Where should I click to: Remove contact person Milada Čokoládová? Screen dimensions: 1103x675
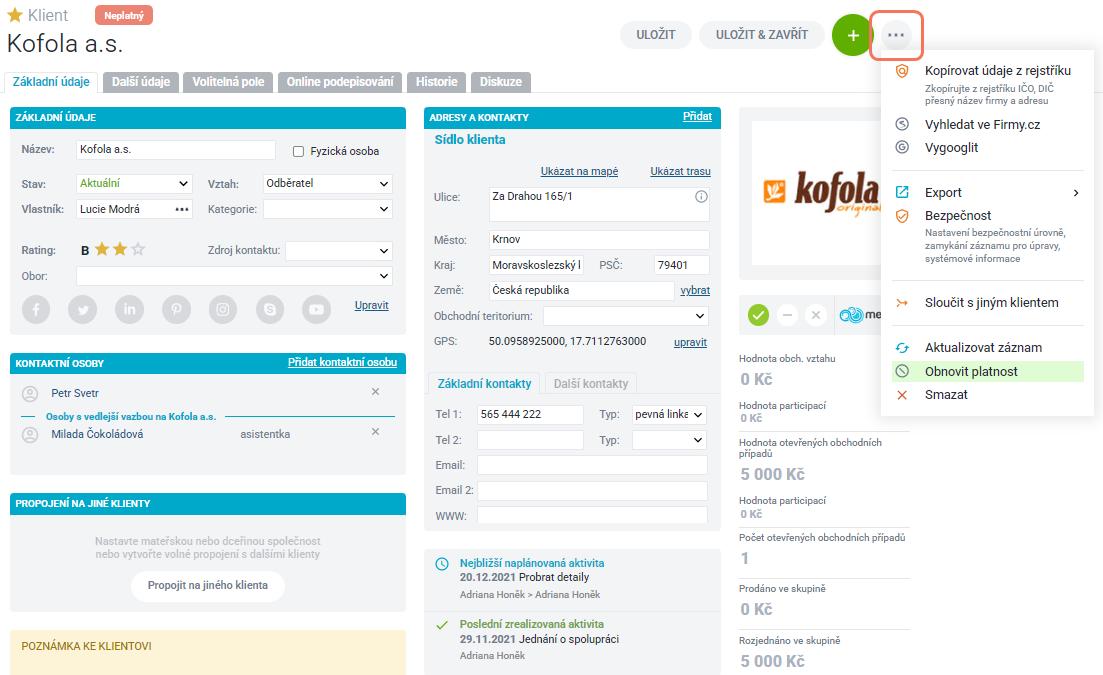376,432
